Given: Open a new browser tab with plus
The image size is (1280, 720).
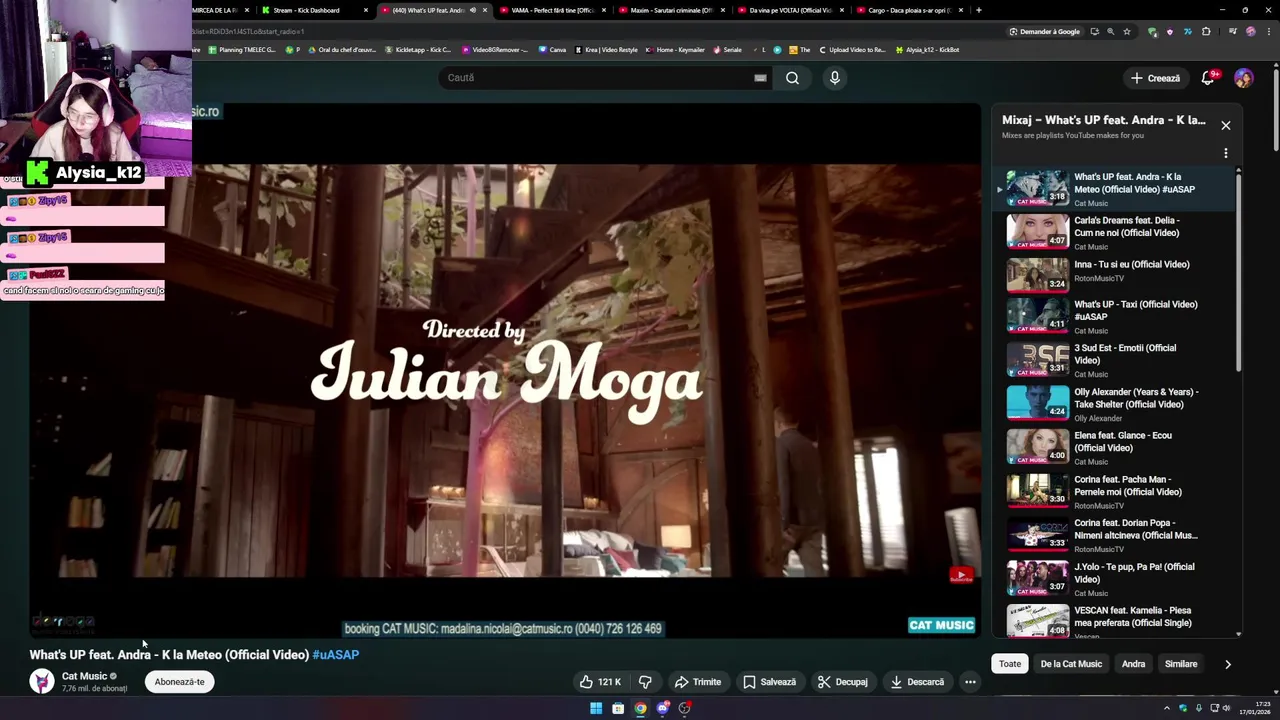Looking at the screenshot, I should (x=978, y=10).
